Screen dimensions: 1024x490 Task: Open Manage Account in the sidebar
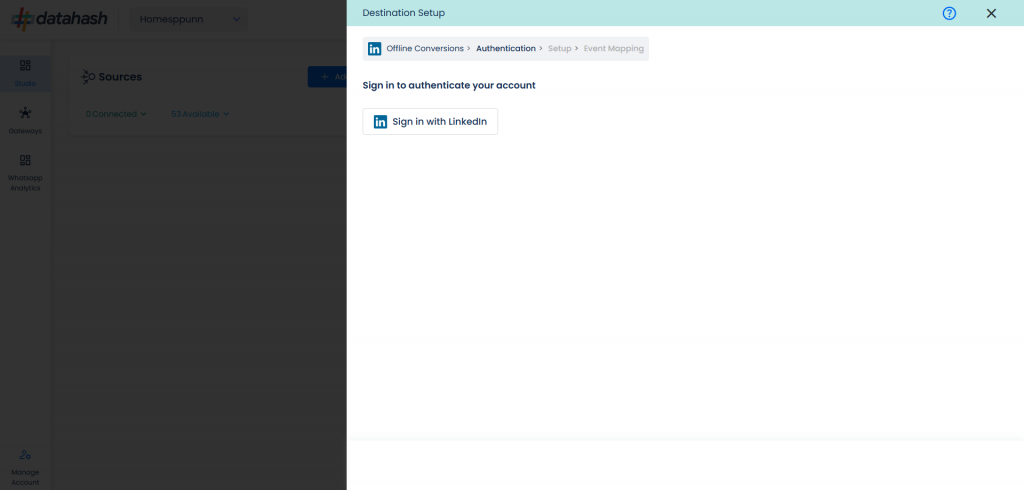pos(25,468)
